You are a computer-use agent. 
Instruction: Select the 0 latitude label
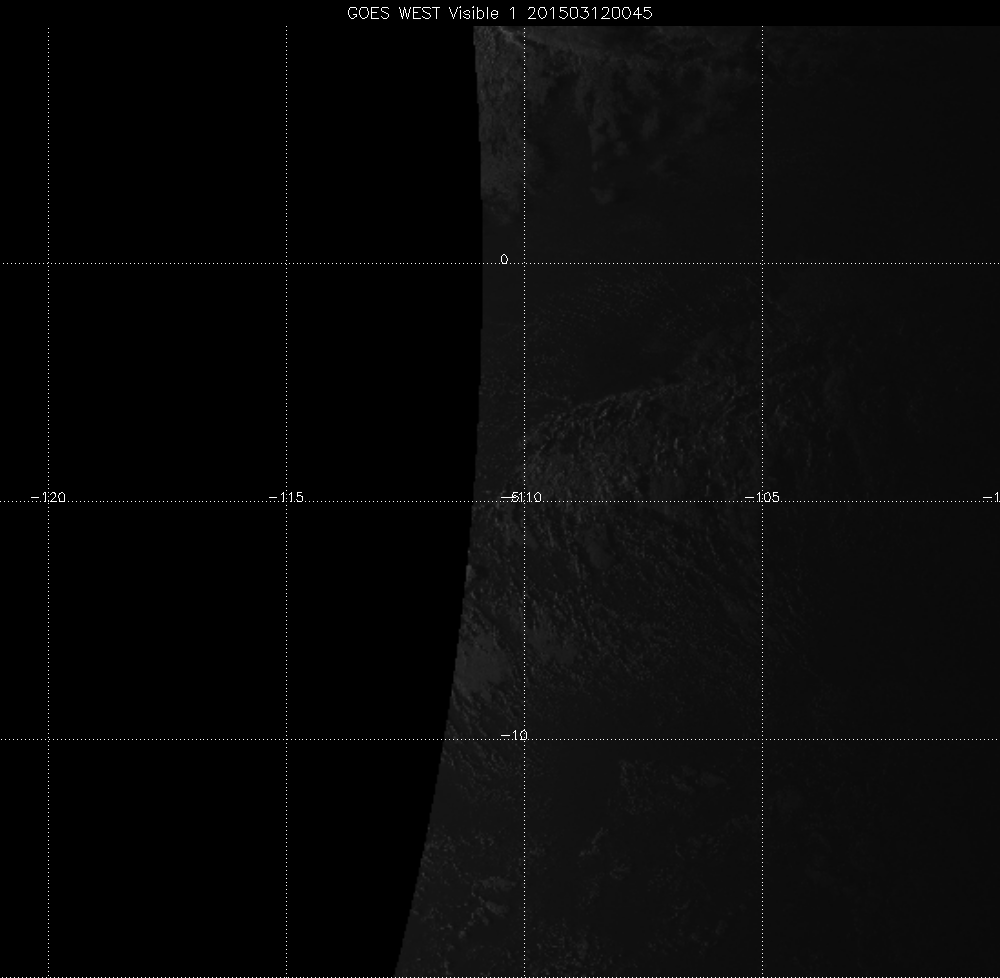pyautogui.click(x=504, y=259)
